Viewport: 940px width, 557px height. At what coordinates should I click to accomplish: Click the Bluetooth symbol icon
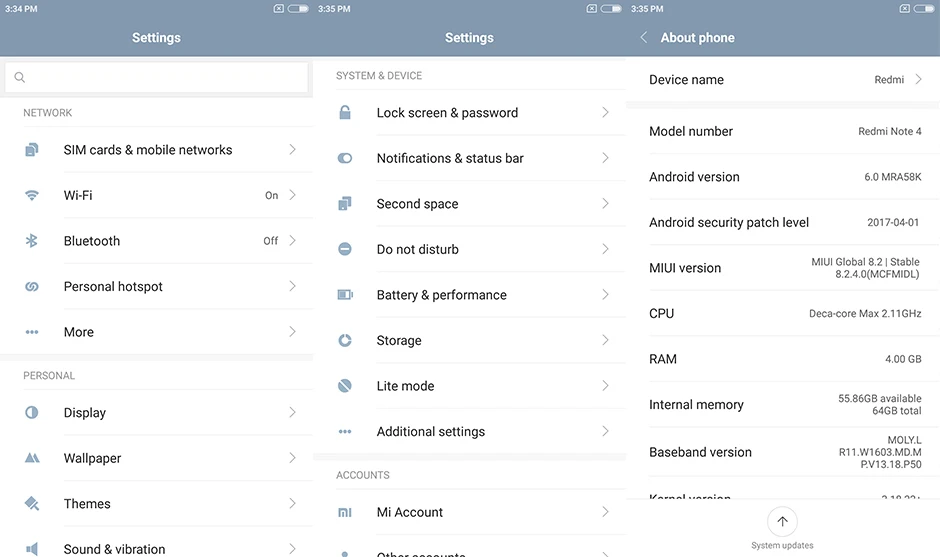(32, 240)
